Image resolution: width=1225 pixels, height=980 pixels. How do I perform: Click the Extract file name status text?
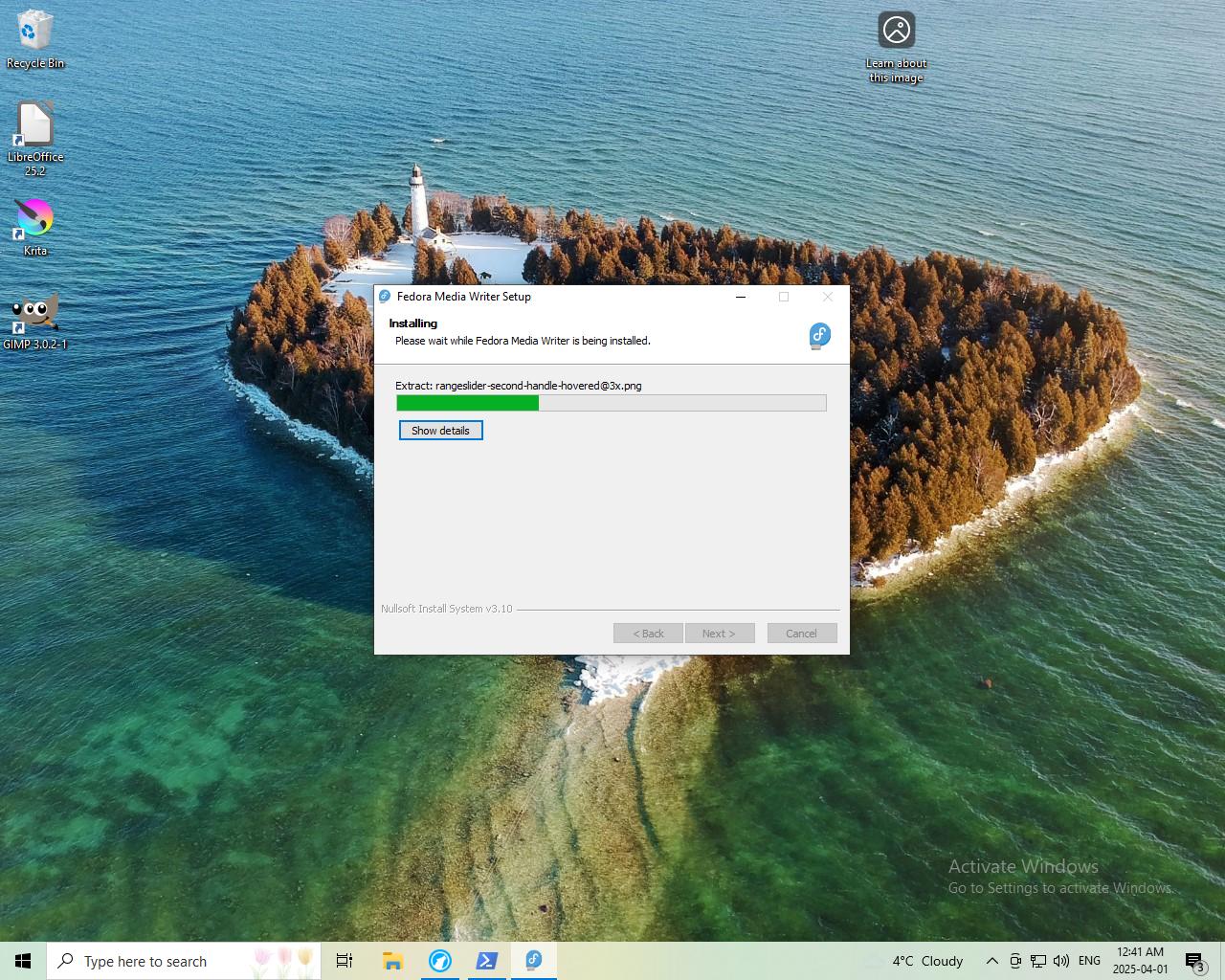click(x=519, y=386)
